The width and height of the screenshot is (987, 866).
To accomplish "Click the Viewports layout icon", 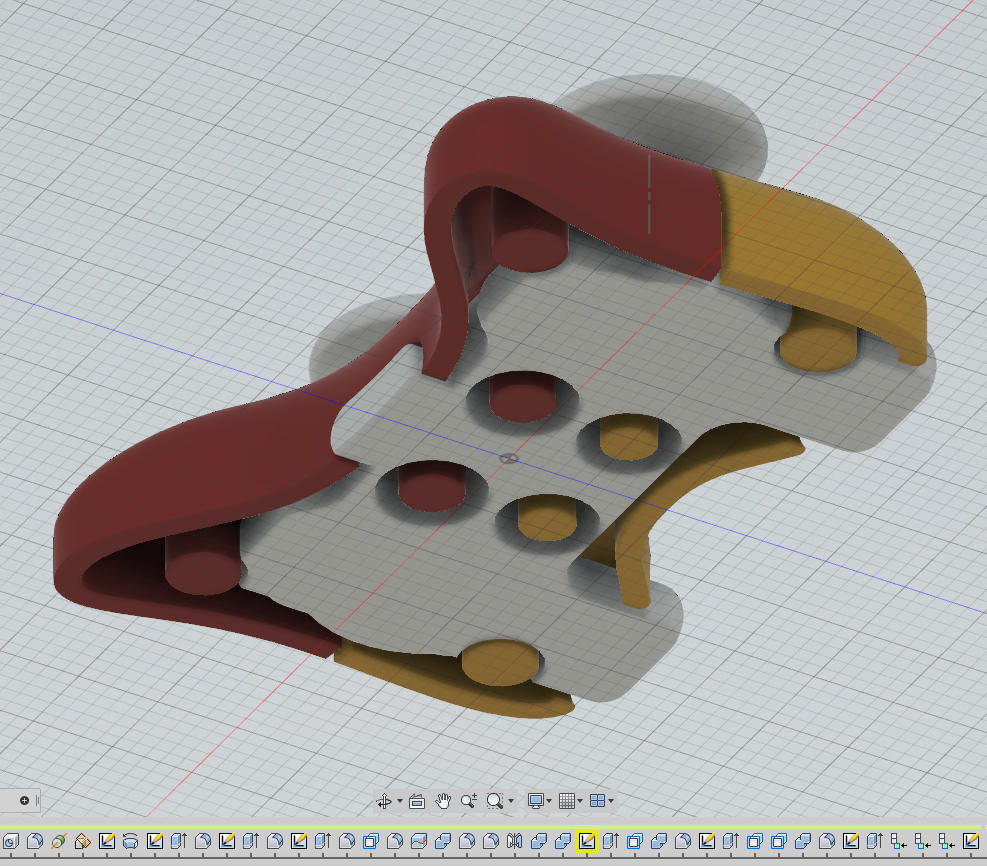I will (x=597, y=801).
